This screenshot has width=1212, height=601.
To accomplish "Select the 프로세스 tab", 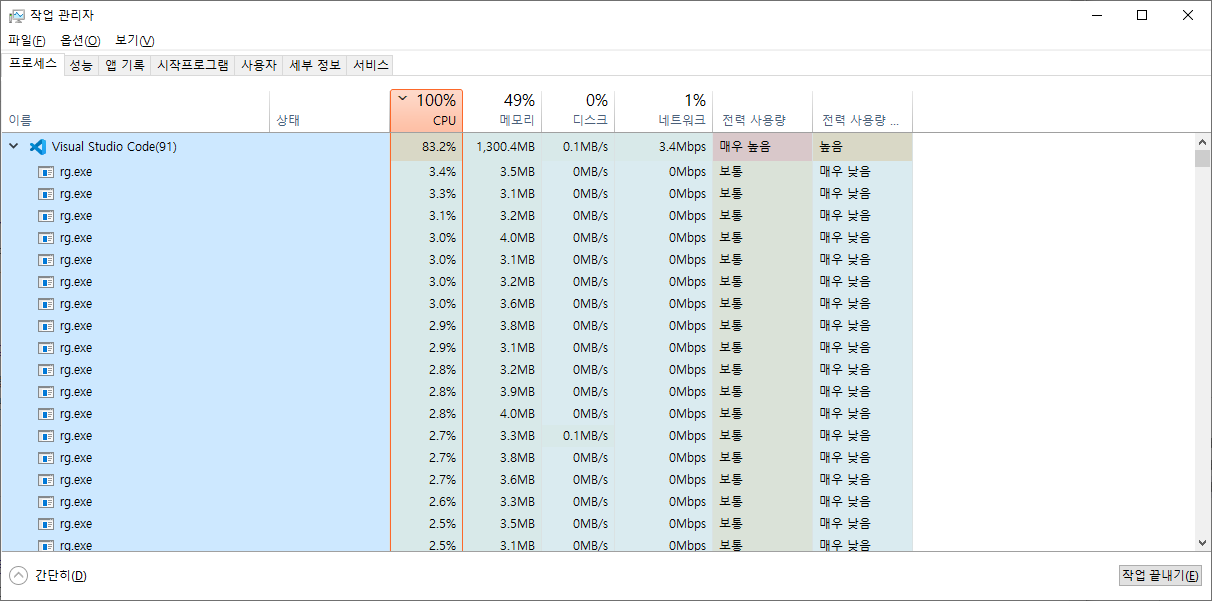I will (33, 64).
